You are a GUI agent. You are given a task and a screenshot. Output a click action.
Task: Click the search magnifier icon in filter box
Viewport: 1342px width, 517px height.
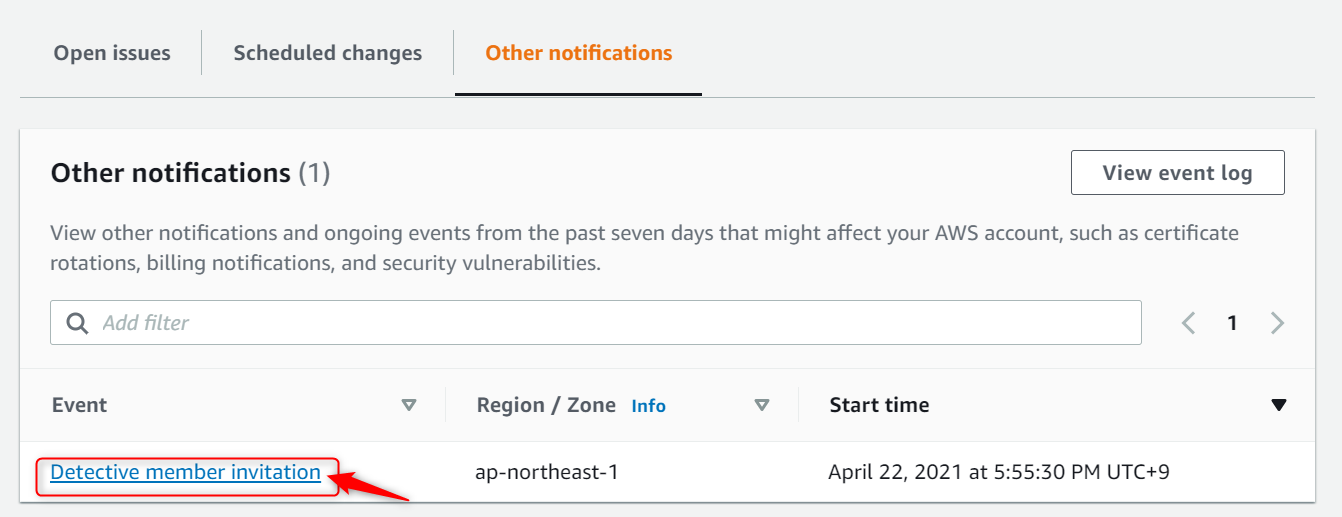click(x=77, y=323)
